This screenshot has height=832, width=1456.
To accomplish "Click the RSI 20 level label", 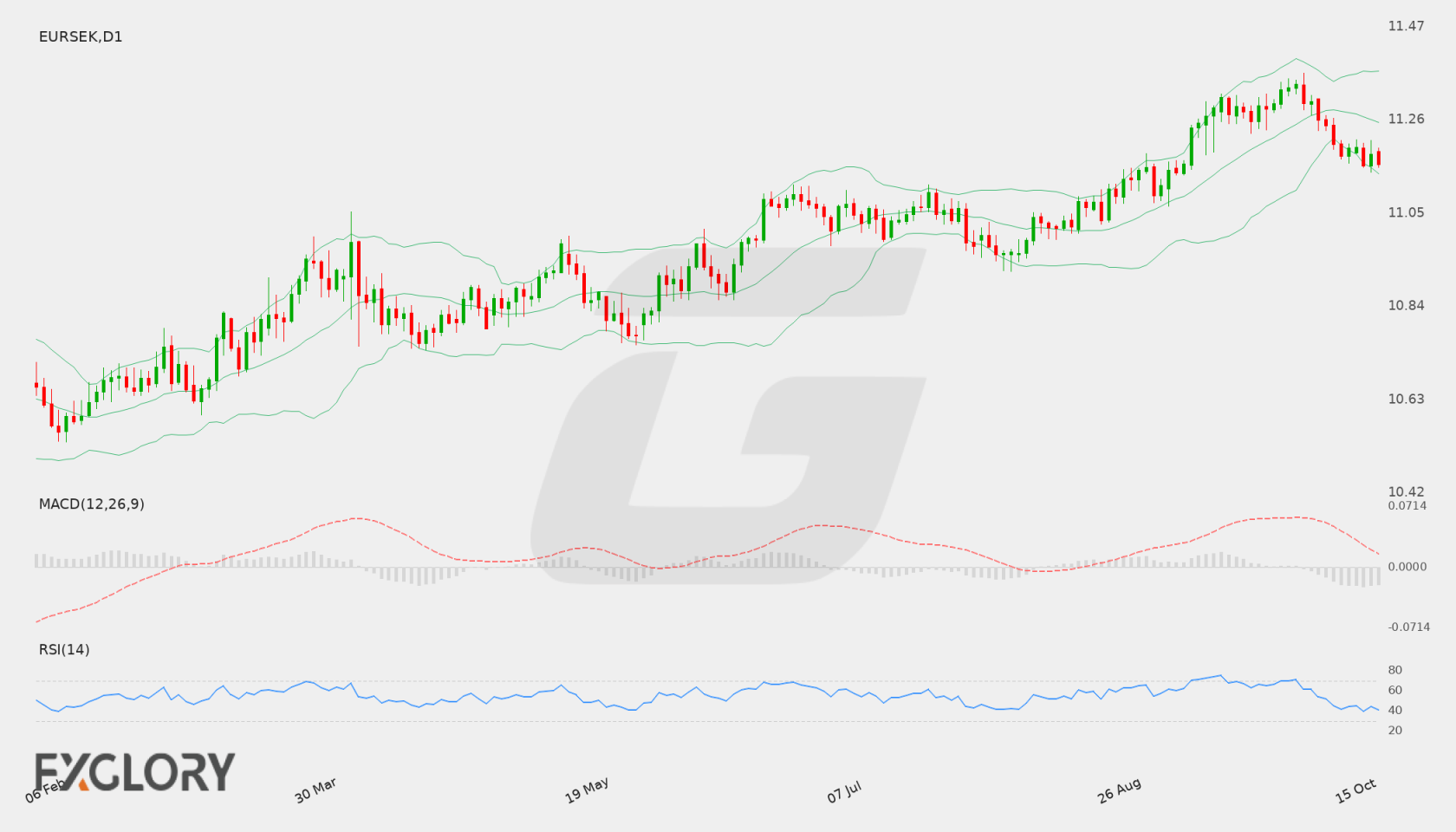I will [1395, 730].
